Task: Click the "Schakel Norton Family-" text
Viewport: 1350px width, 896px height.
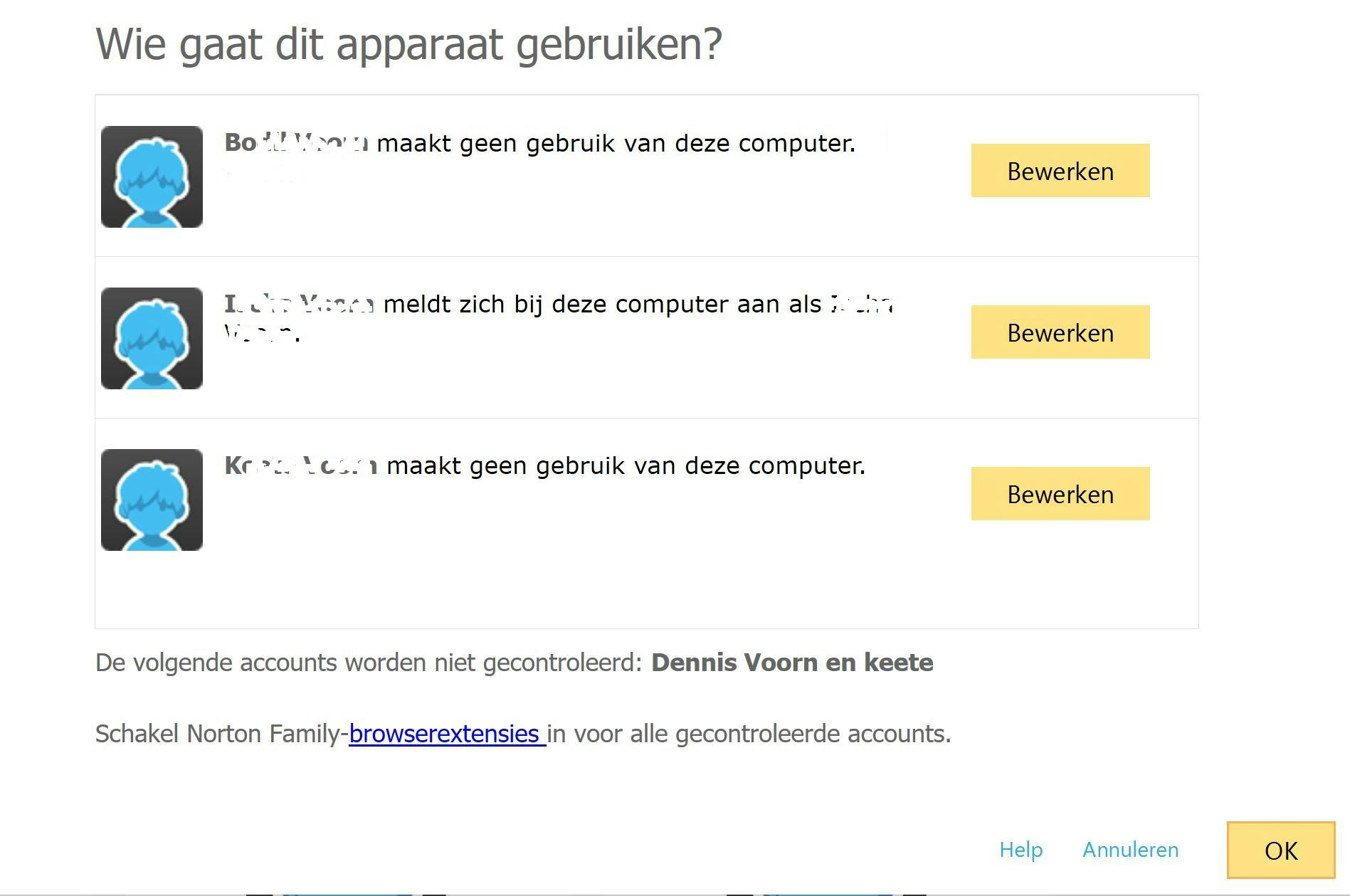Action: click(x=221, y=734)
